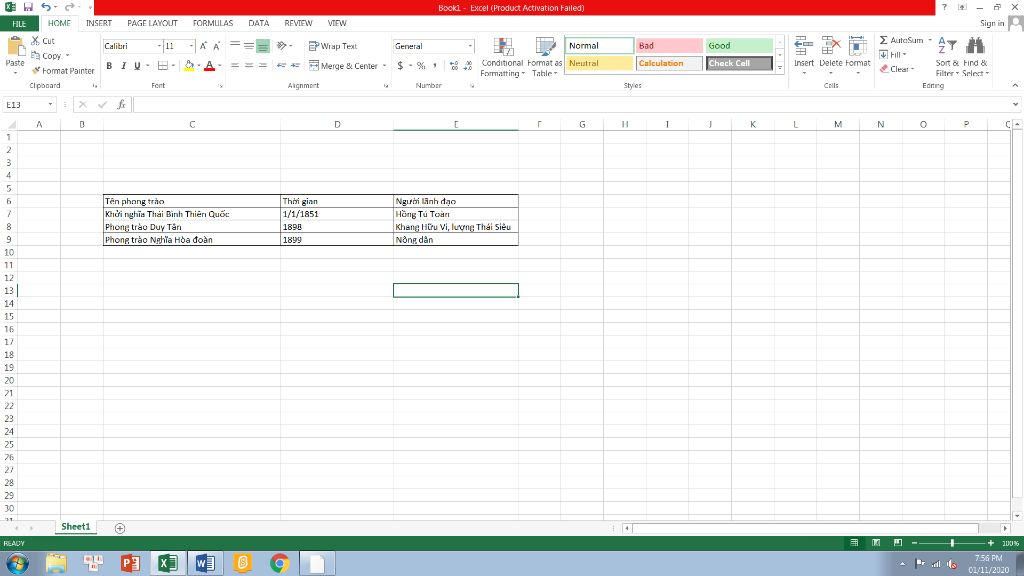Toggle Bold formatting

click(110, 66)
